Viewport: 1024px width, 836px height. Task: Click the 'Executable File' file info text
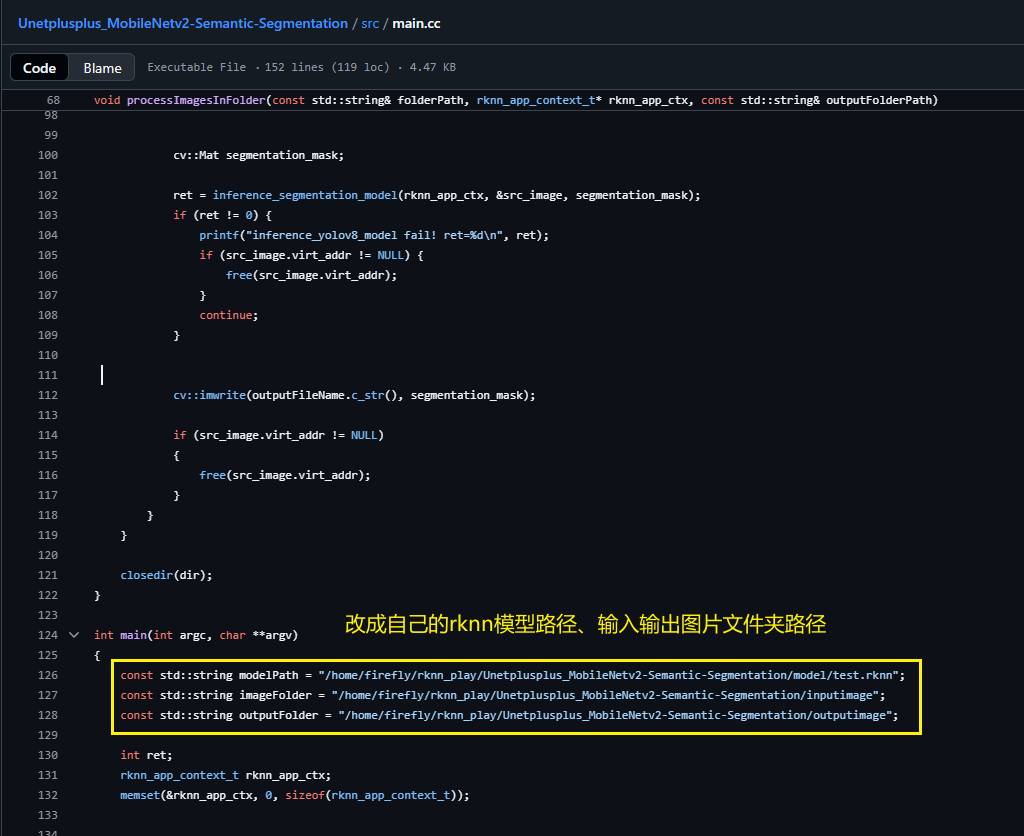[x=197, y=67]
